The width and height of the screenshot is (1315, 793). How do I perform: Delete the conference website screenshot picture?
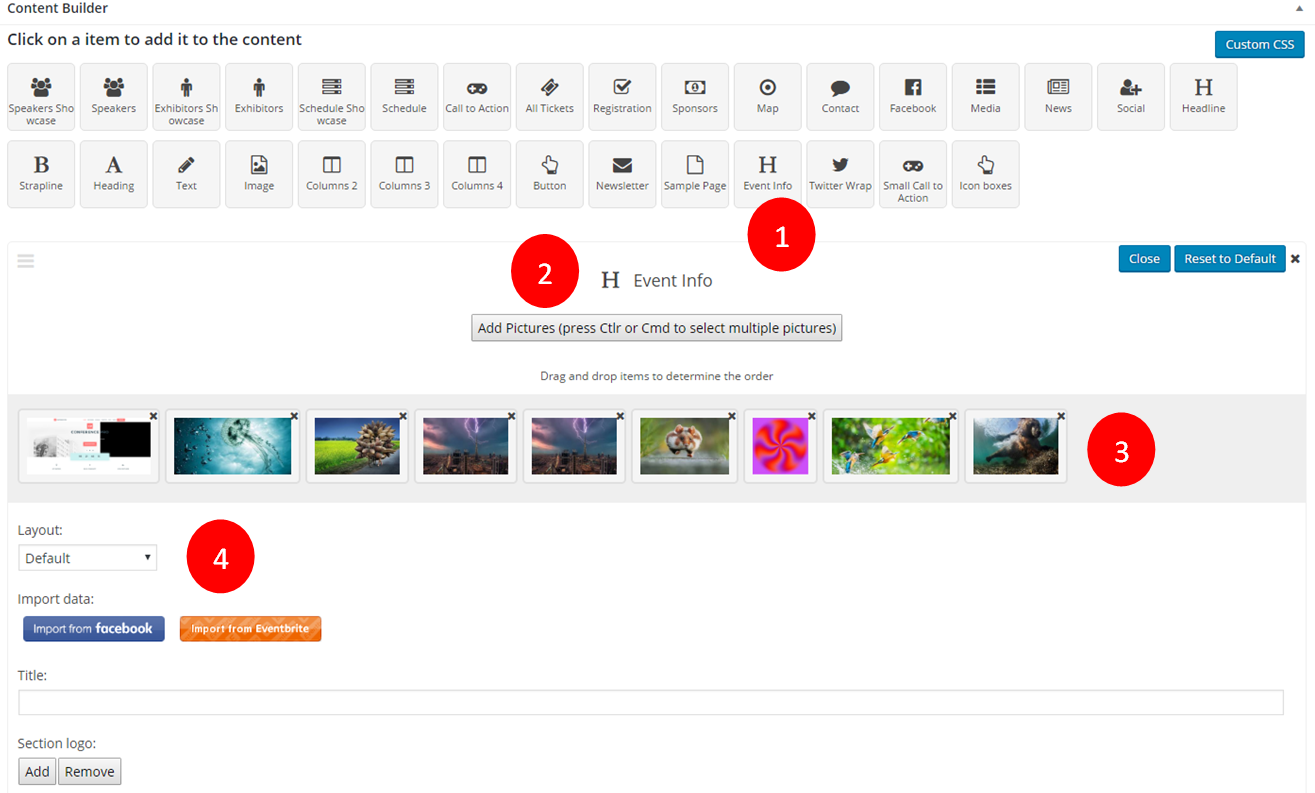tap(154, 416)
